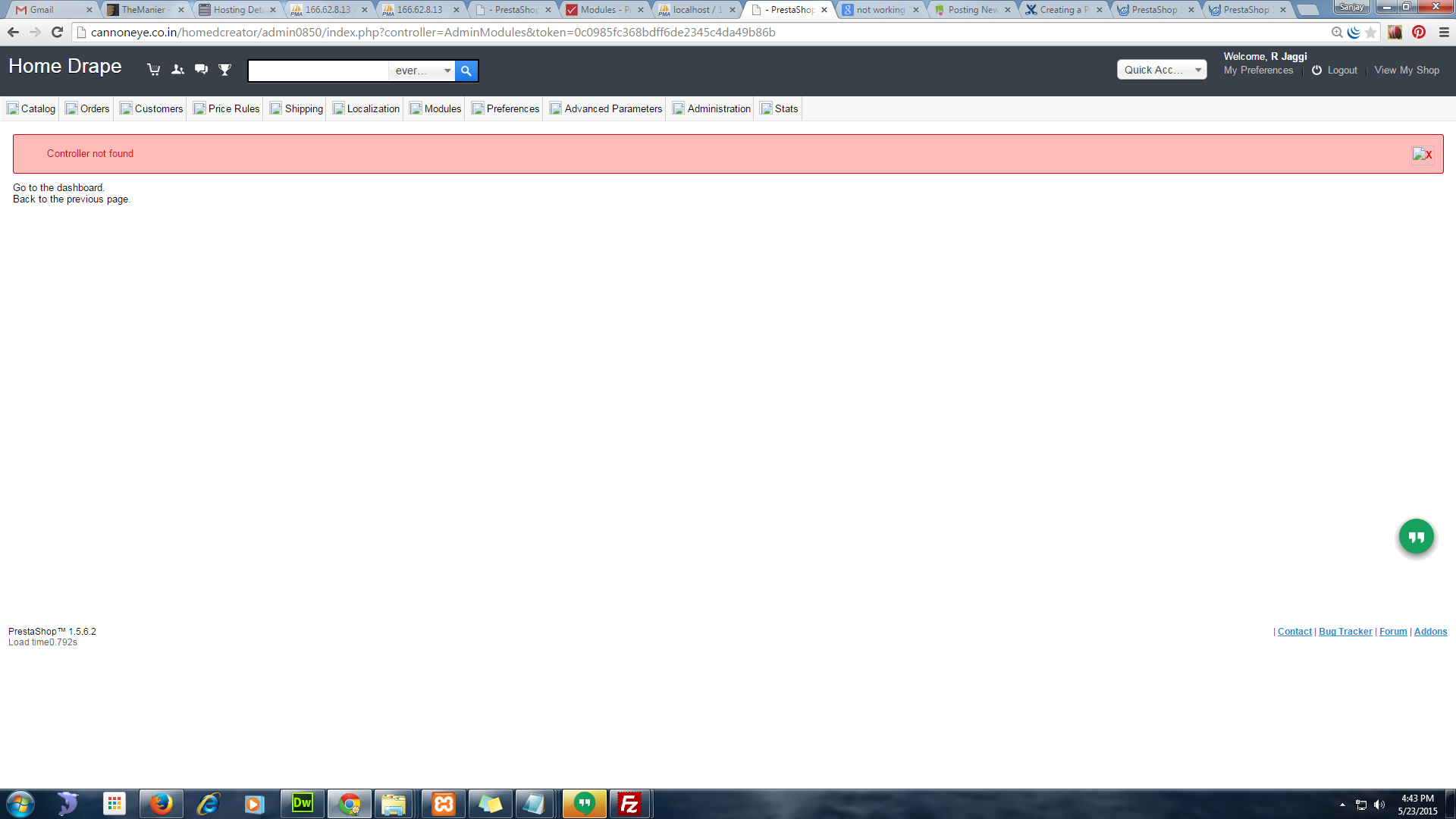Click the shopping cart icon in header
The width and height of the screenshot is (1456, 819).
tap(154, 70)
